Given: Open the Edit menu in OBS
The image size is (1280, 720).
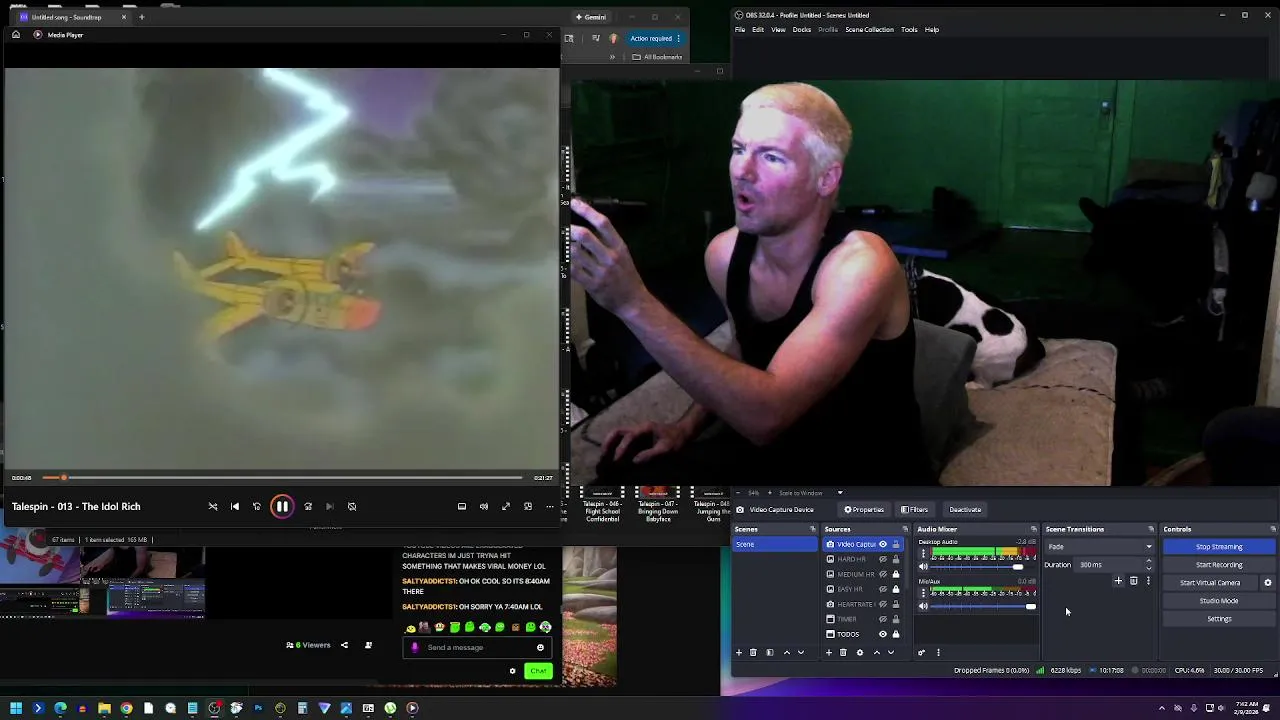Looking at the screenshot, I should [758, 29].
